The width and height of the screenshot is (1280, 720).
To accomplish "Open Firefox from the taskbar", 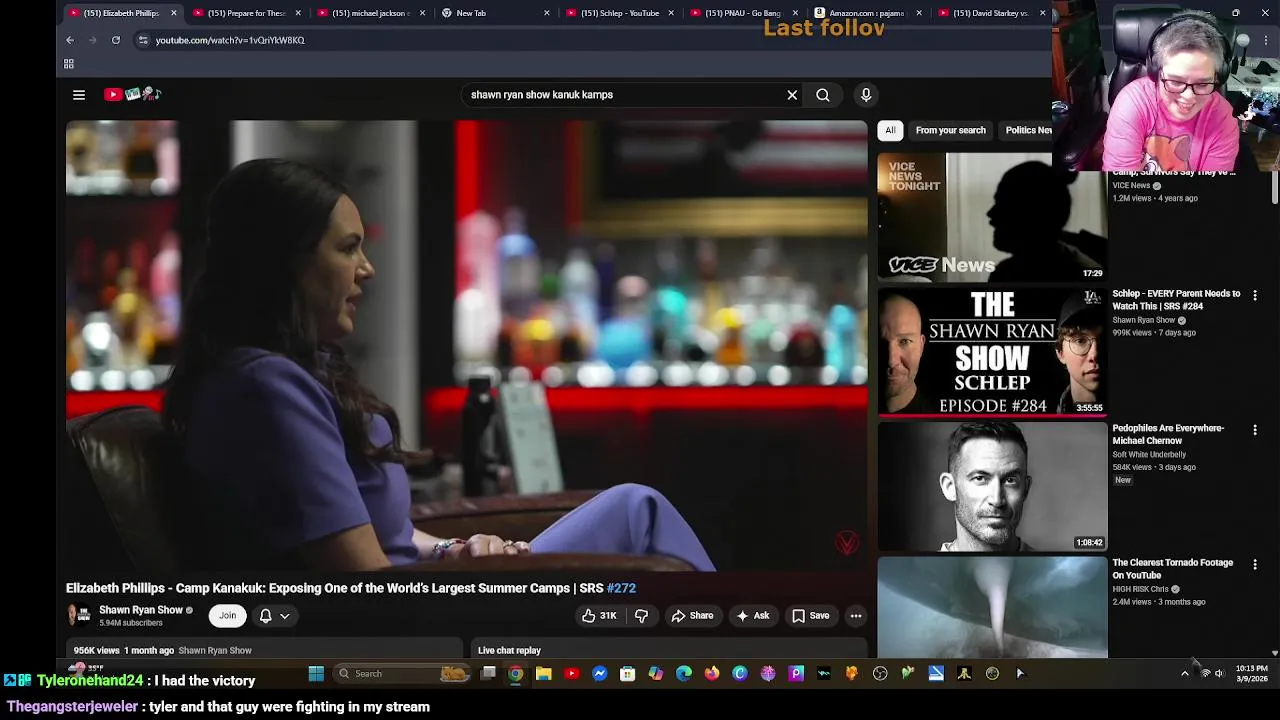I will coord(711,674).
